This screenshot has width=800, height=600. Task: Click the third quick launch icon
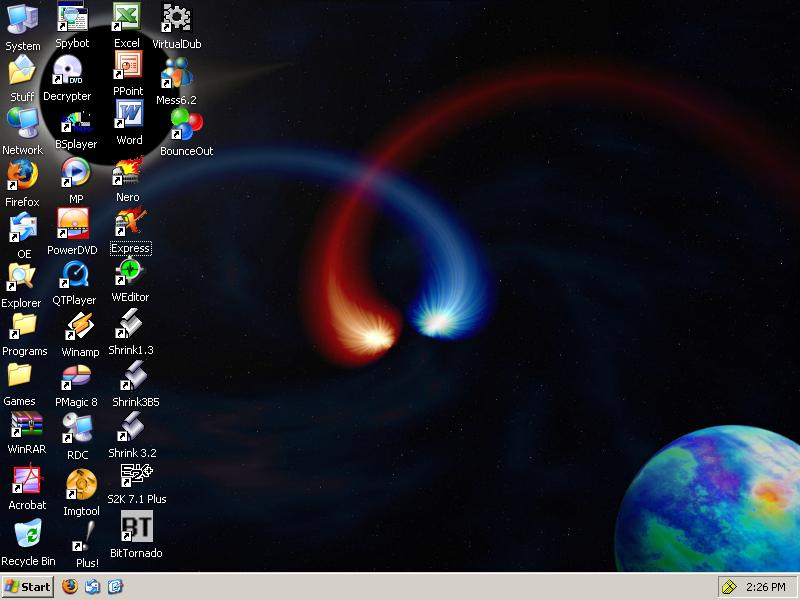[x=115, y=587]
